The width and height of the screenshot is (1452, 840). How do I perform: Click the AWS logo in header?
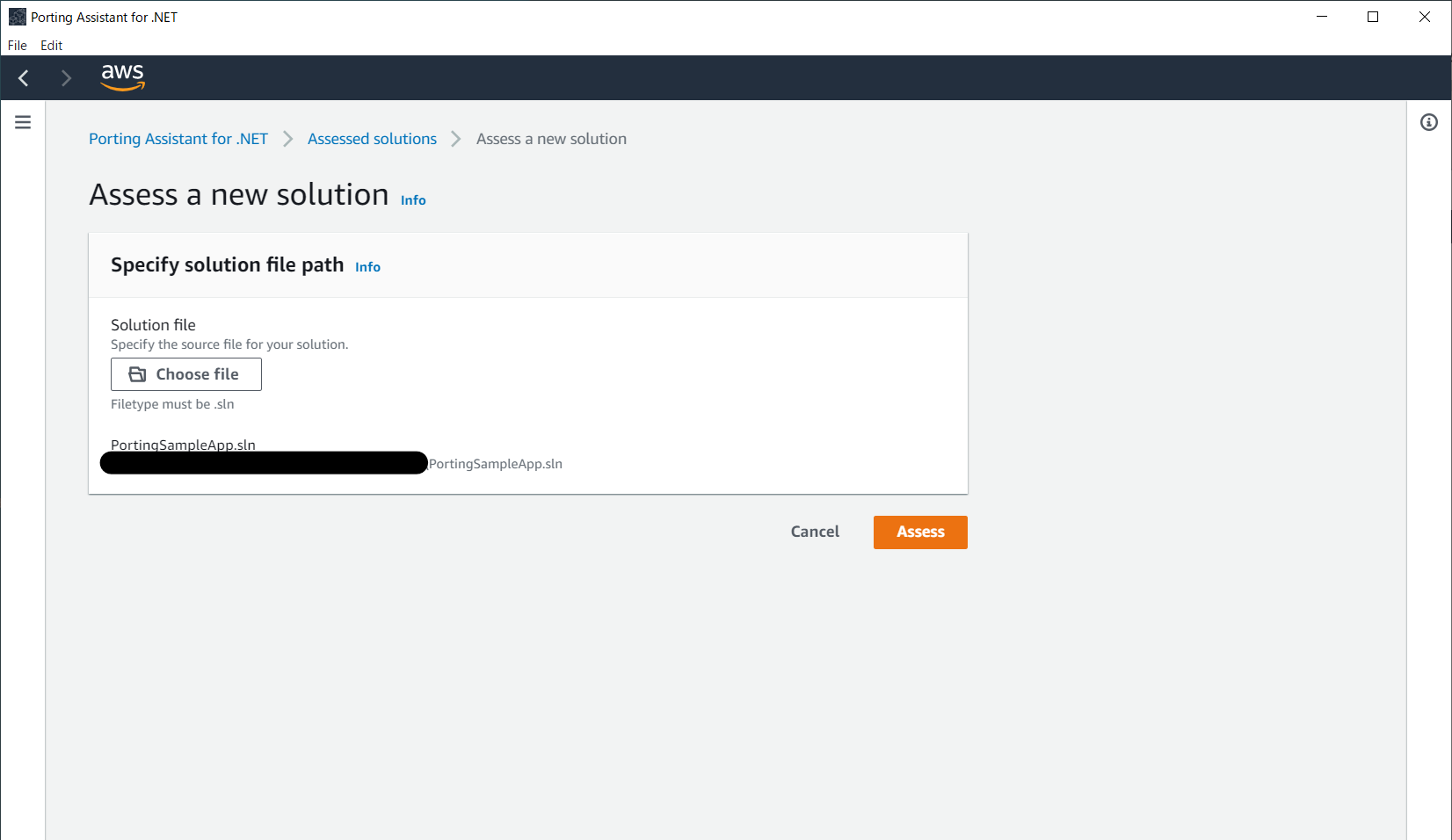tap(122, 77)
